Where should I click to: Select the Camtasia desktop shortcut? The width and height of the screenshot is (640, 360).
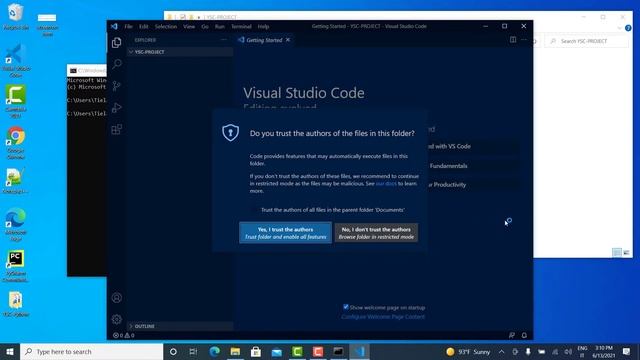pos(16,101)
